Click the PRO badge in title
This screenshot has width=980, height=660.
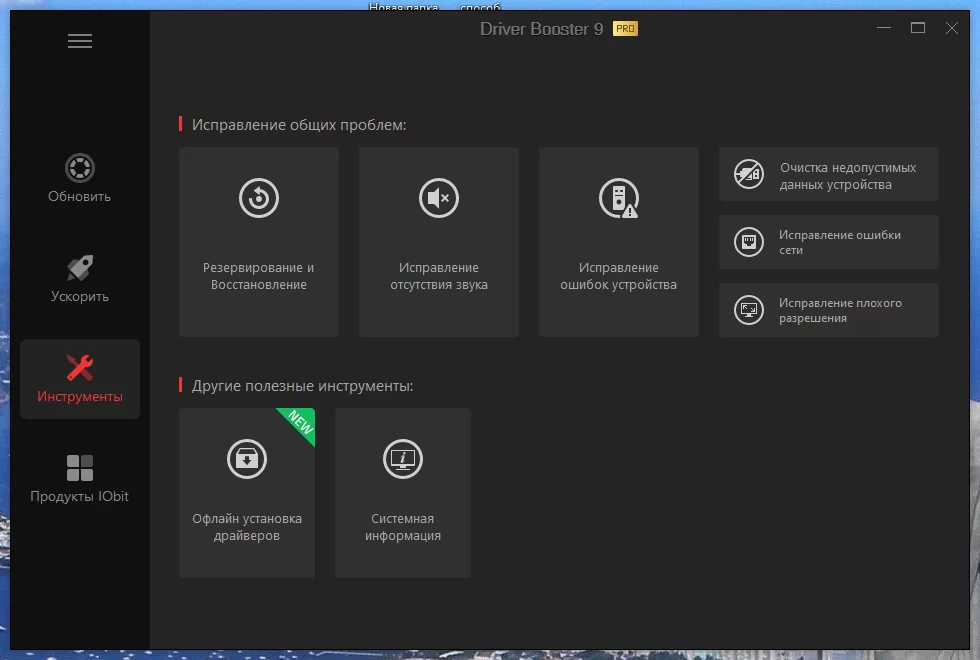pyautogui.click(x=625, y=29)
